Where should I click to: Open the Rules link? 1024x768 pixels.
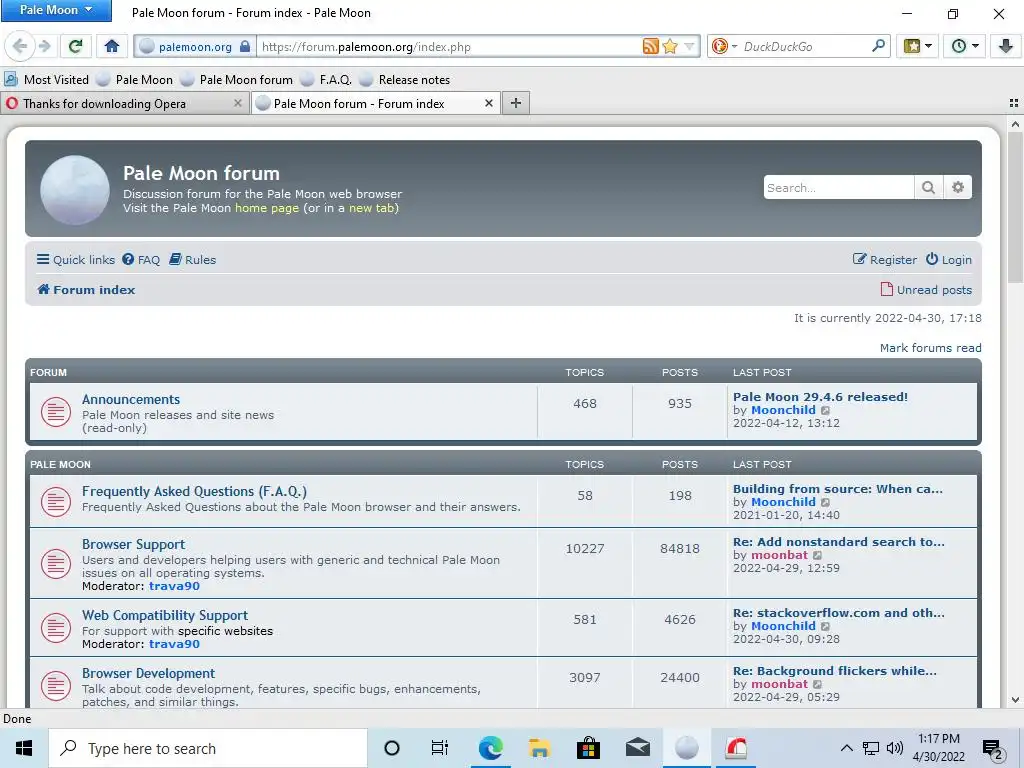click(x=193, y=259)
